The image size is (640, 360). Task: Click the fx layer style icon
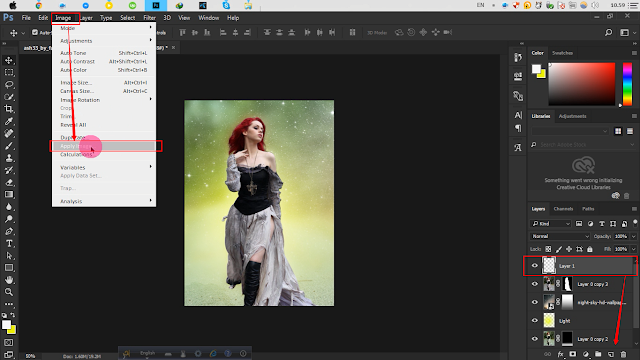point(560,354)
